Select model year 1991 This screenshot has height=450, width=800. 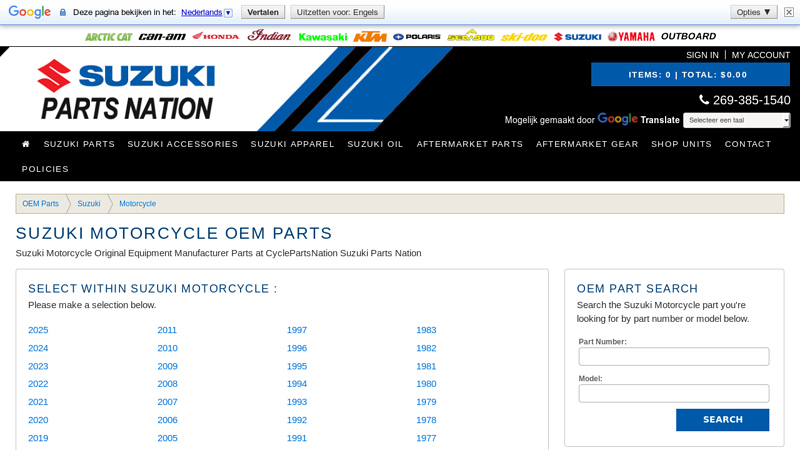[x=297, y=438]
